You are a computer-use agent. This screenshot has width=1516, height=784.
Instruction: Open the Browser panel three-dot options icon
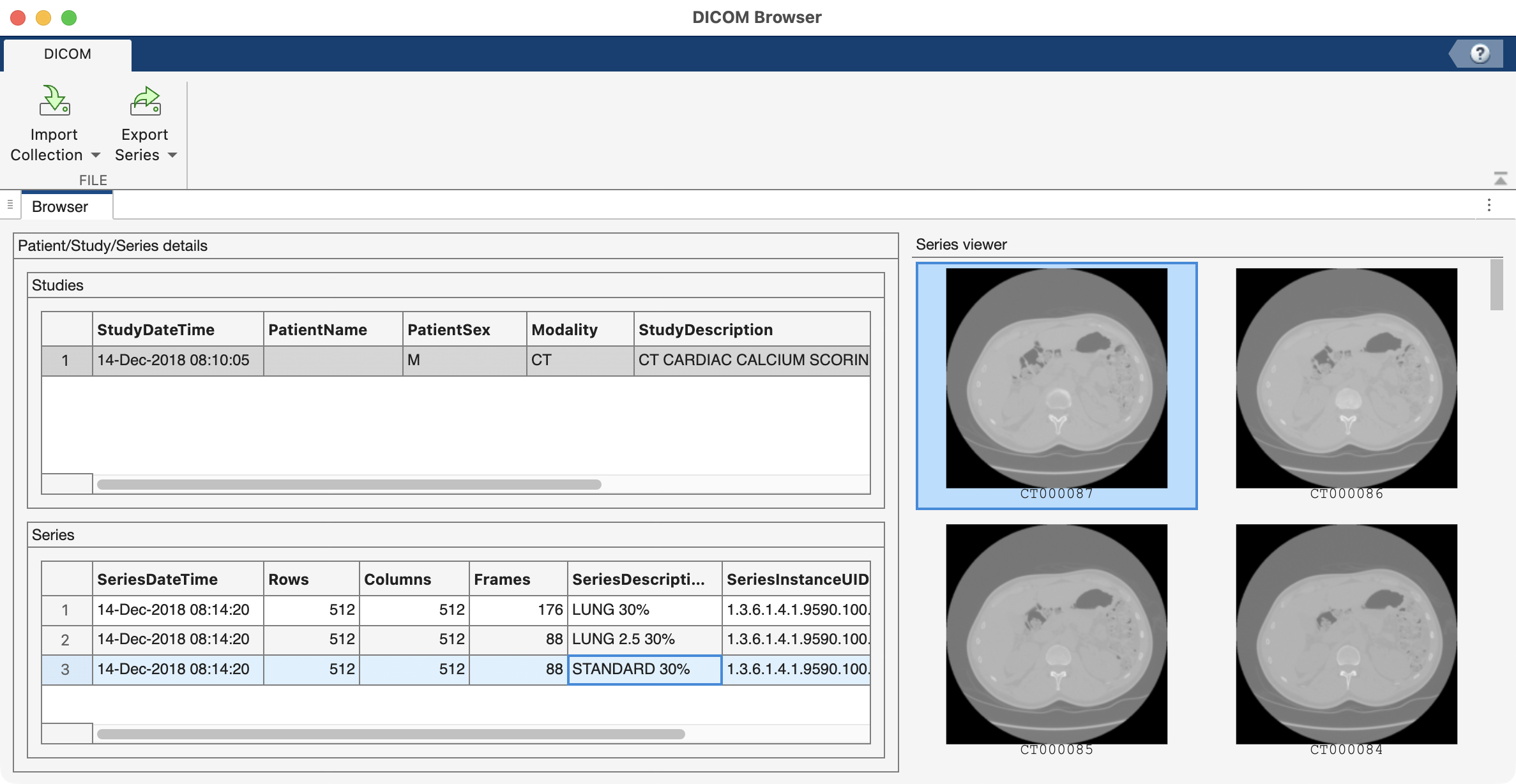tap(1489, 205)
